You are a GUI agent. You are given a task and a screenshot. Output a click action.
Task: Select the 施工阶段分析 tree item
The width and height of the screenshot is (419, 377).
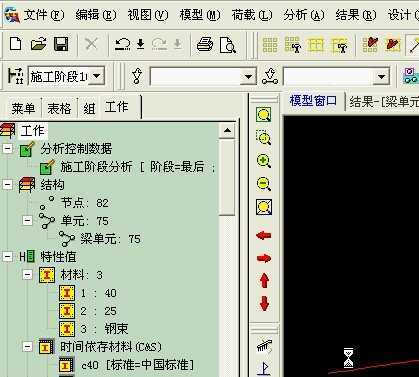[x=137, y=167]
